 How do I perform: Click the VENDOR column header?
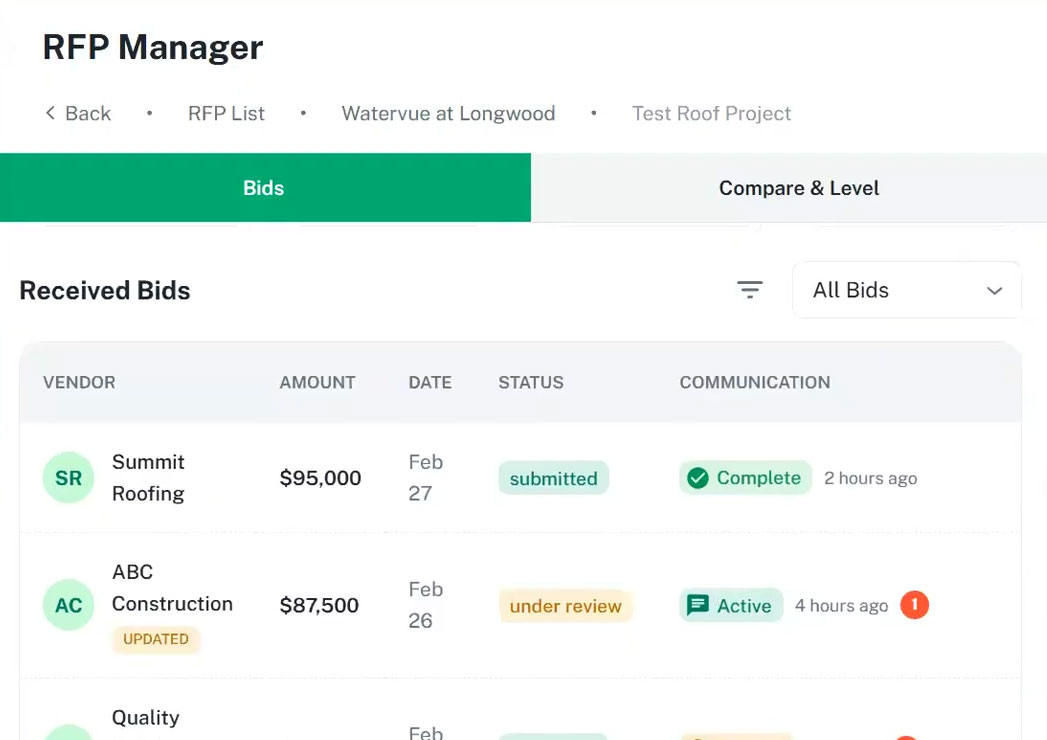(79, 382)
